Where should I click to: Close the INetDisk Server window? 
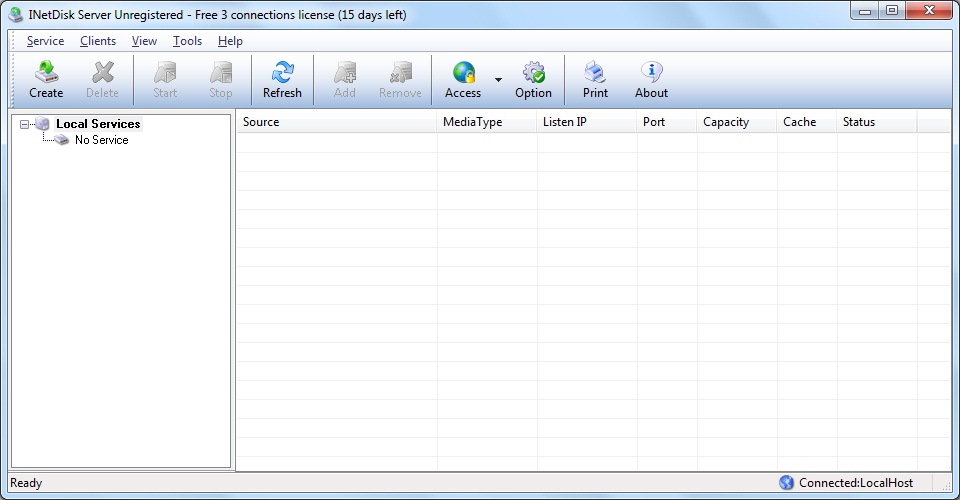click(x=929, y=10)
